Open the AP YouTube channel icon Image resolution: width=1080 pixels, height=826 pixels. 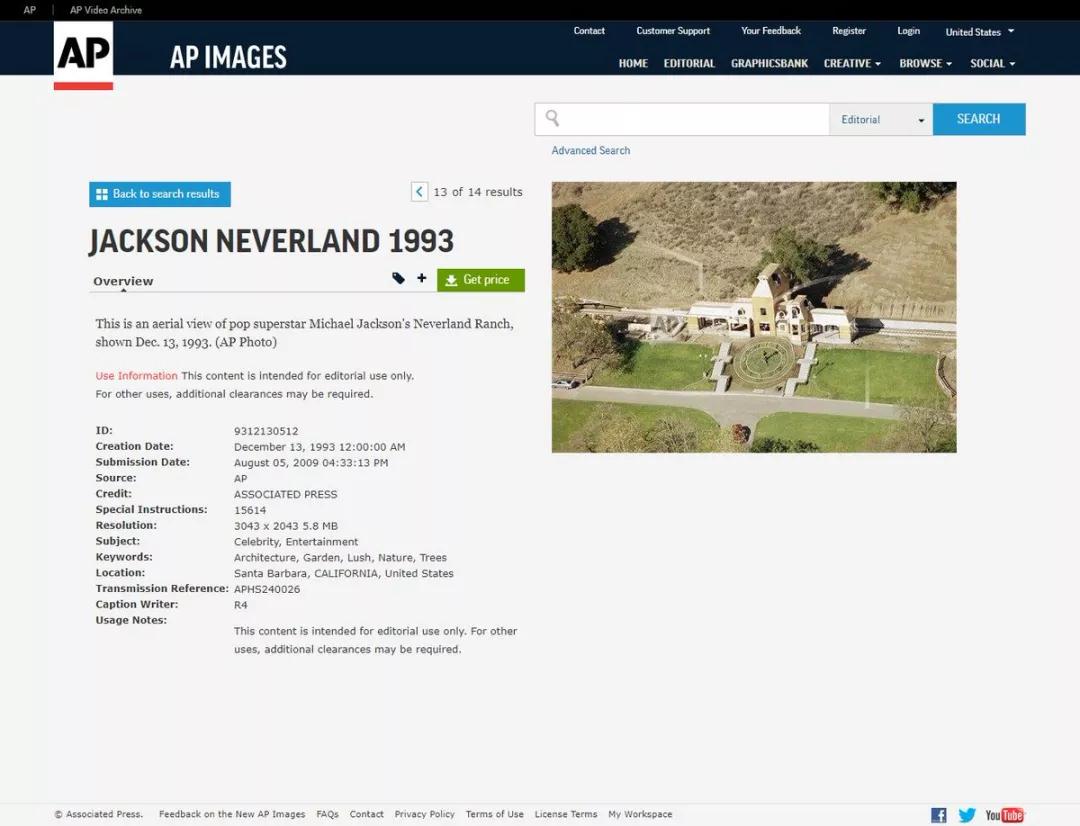click(x=1004, y=815)
